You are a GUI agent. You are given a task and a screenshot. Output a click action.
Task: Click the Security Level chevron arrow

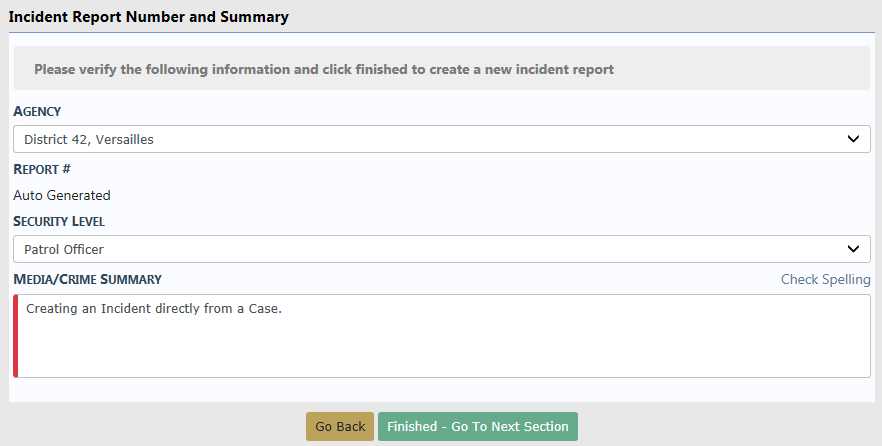click(x=853, y=249)
